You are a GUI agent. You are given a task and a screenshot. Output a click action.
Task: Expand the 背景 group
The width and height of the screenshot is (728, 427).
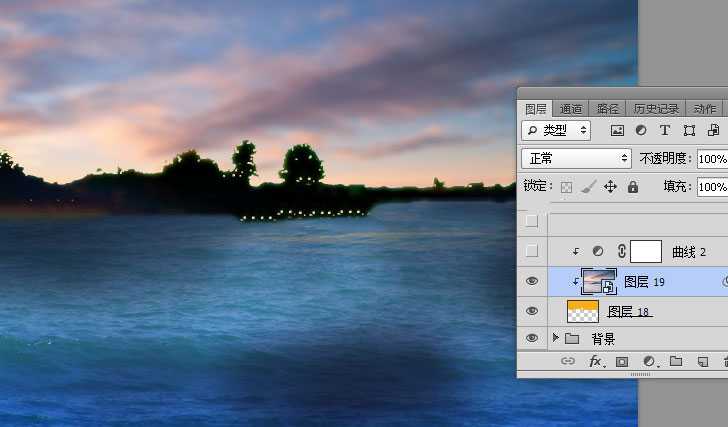[x=555, y=337]
